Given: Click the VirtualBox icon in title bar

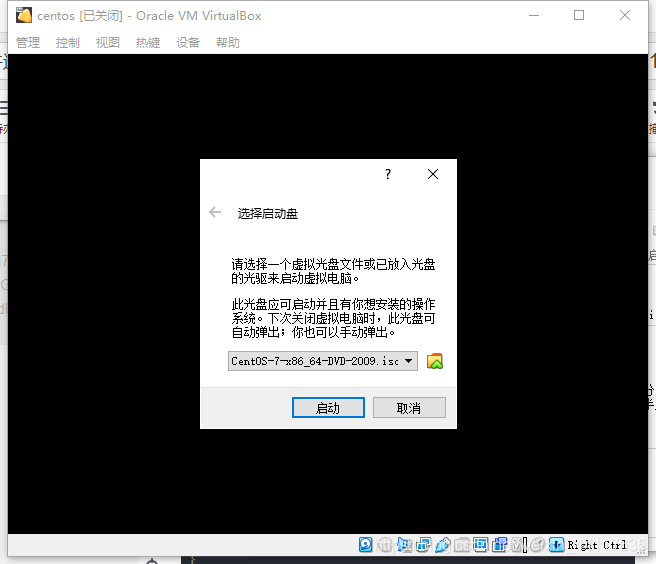Looking at the screenshot, I should tap(24, 15).
